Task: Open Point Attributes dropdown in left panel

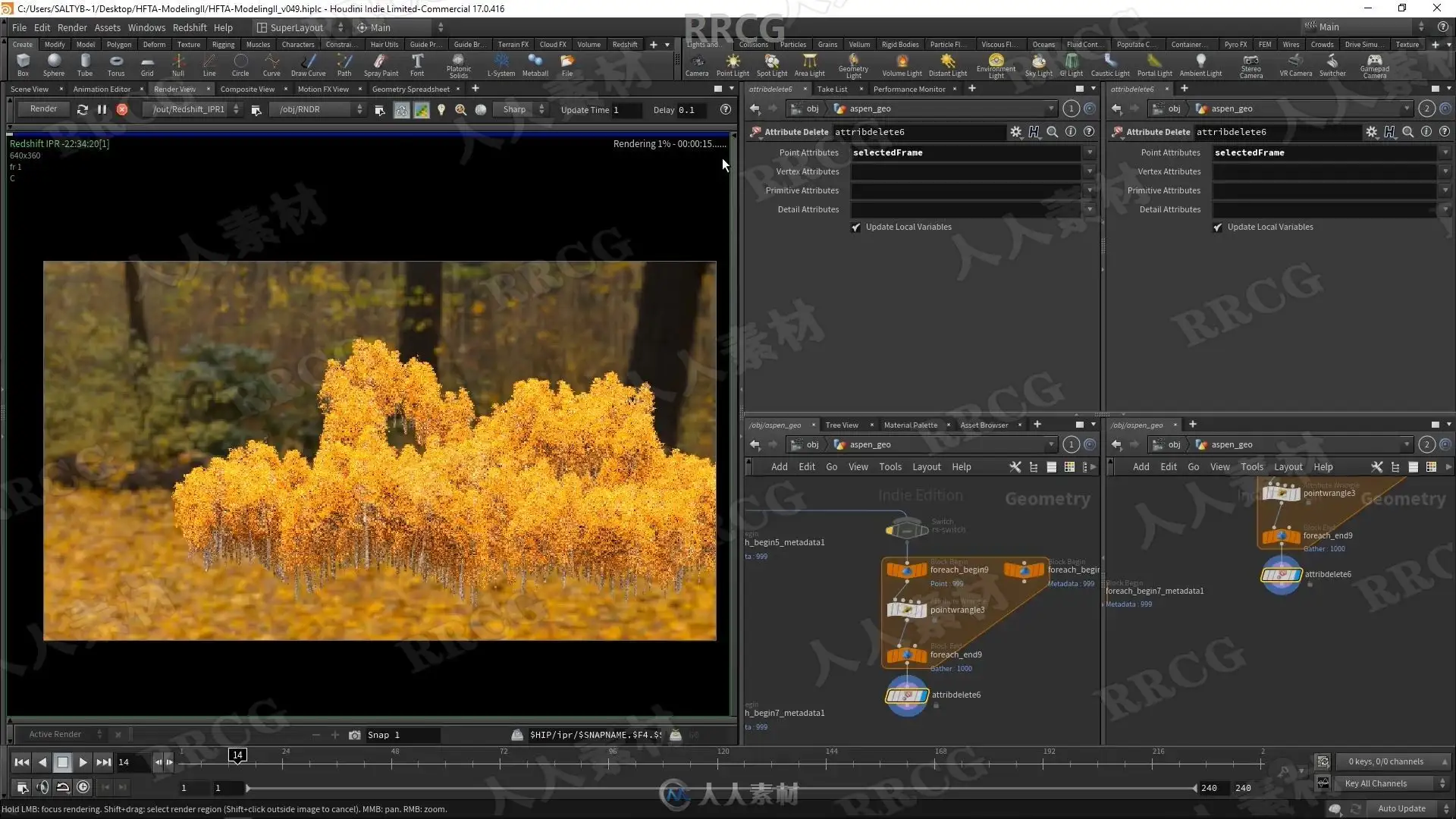Action: (x=1090, y=152)
